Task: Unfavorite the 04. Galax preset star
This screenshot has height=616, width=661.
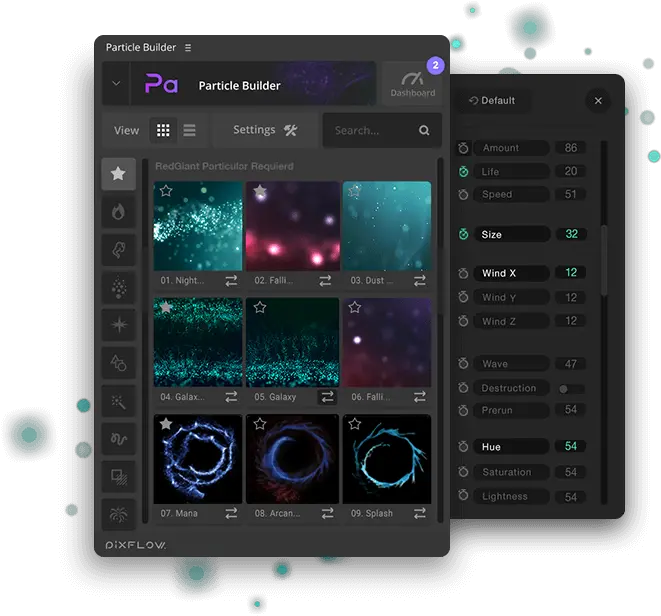Action: pos(166,307)
